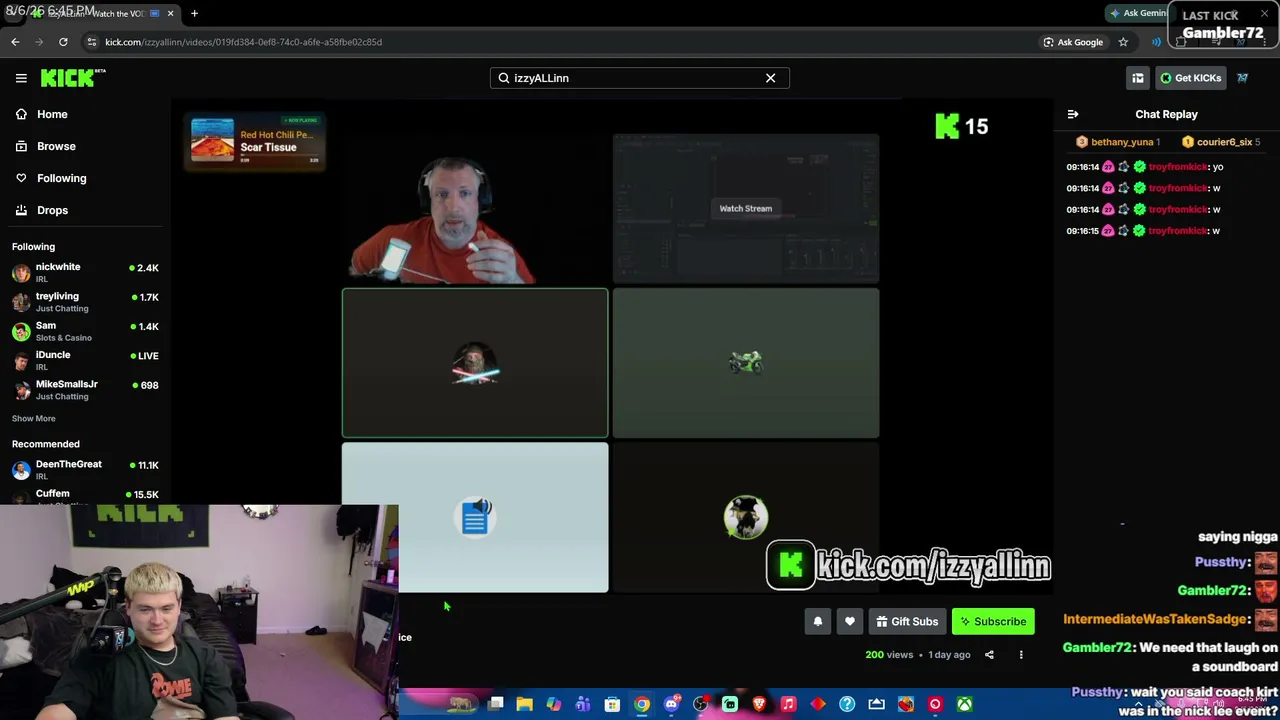1280x720 pixels.
Task: Collapse the Chat Replay panel
Action: pos(1073,114)
